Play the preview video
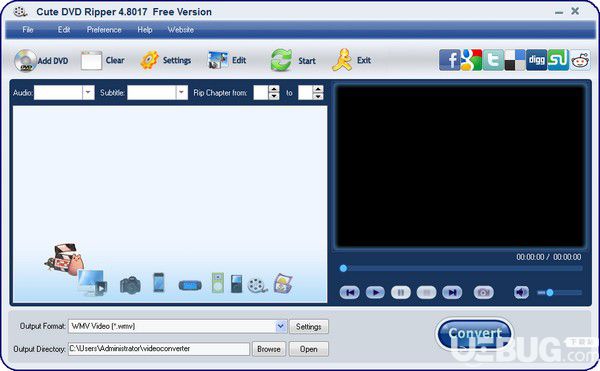Viewport: 600px width, 371px height. click(x=375, y=293)
